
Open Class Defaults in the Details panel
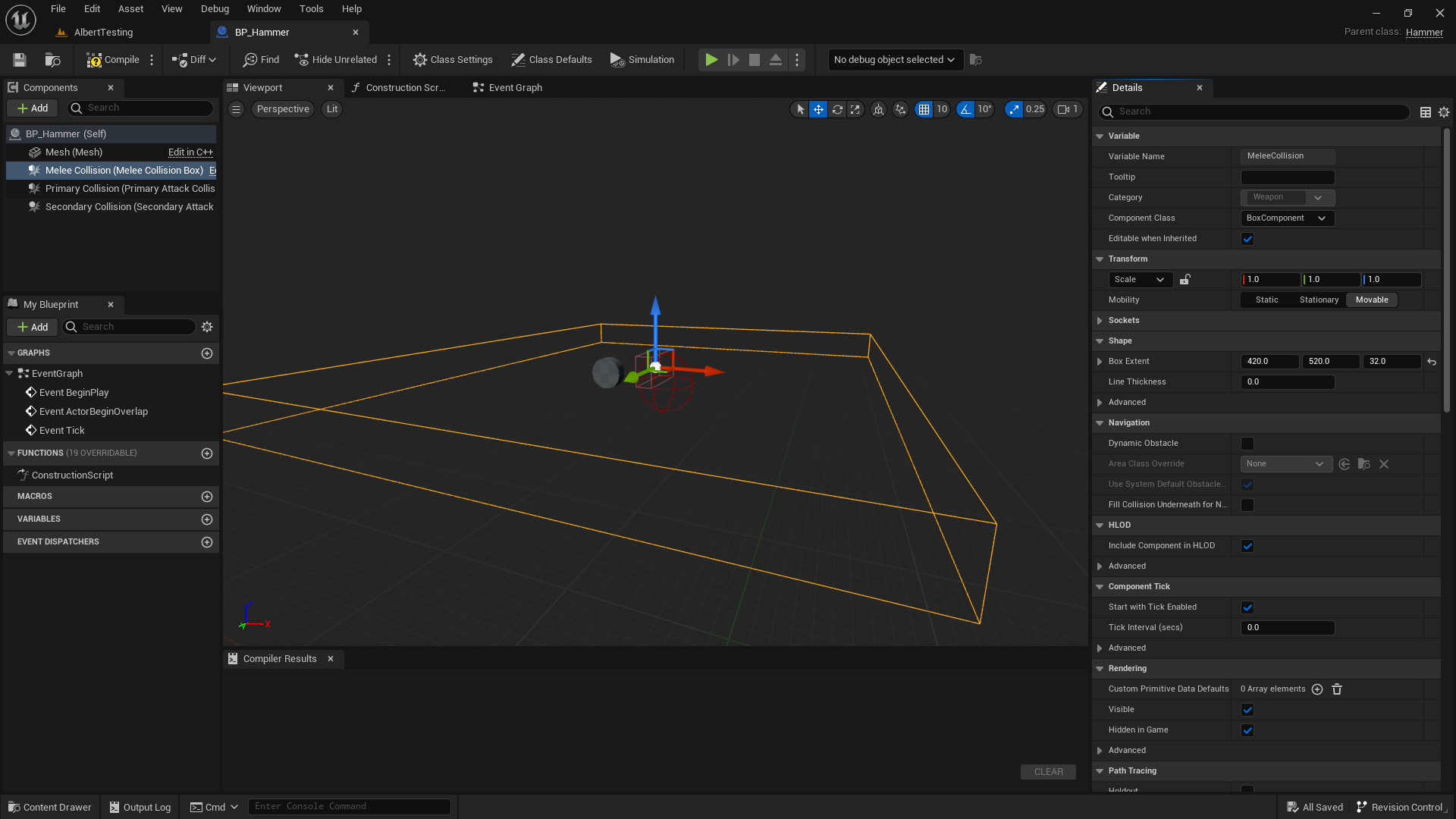(551, 59)
